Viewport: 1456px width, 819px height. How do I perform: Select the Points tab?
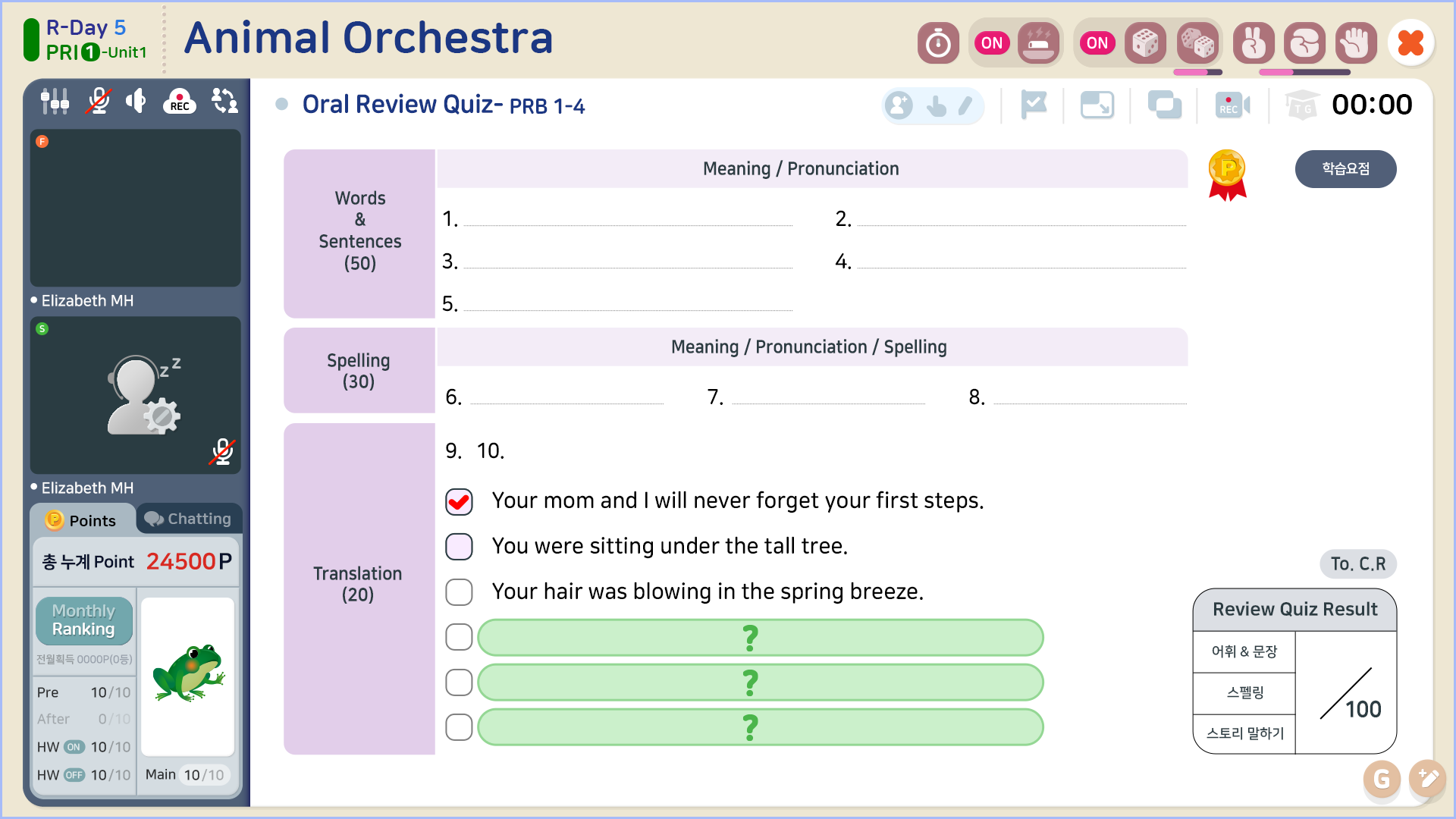(x=82, y=520)
